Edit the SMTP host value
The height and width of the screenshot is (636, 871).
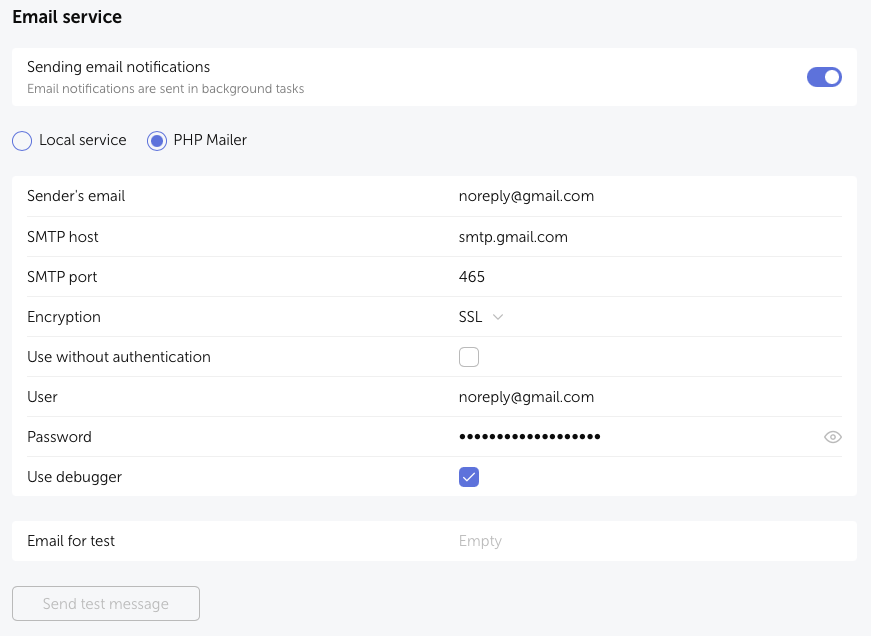[512, 237]
